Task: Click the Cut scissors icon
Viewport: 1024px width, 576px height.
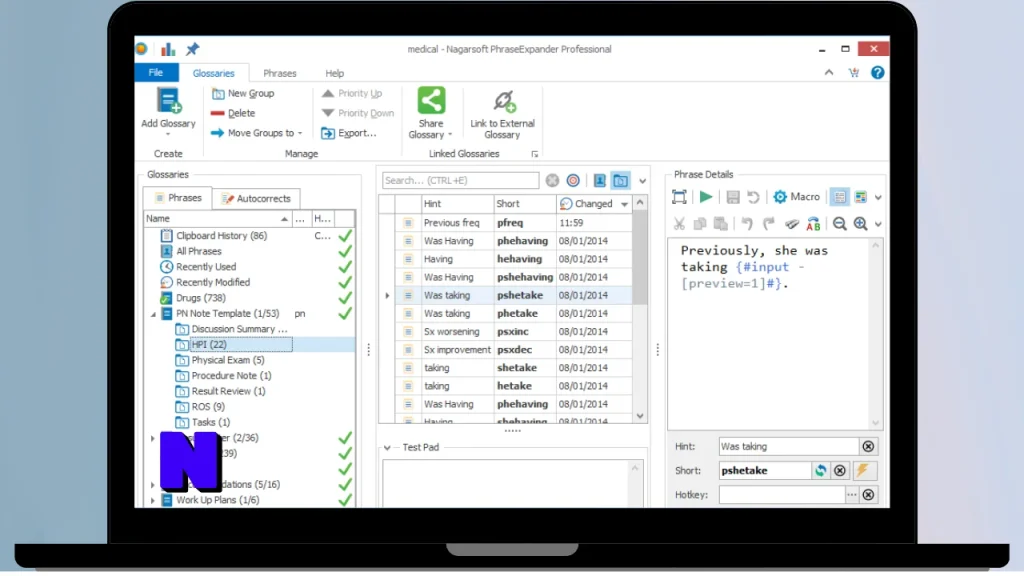Action: click(679, 224)
